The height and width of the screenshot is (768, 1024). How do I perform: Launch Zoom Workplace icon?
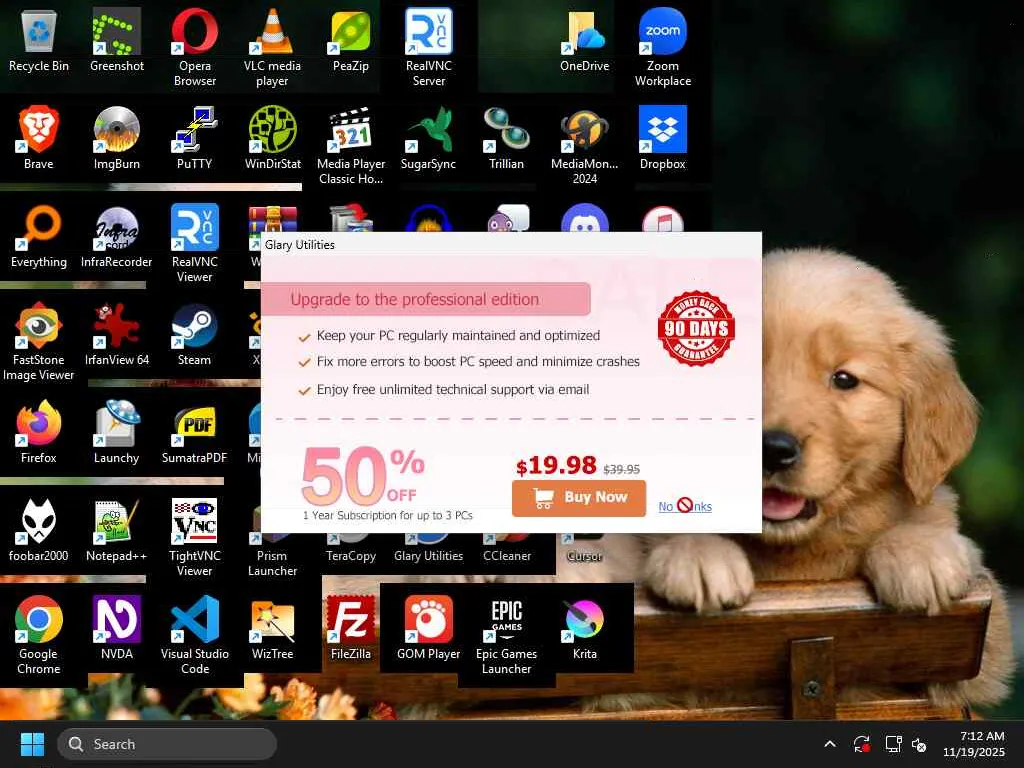point(663,46)
